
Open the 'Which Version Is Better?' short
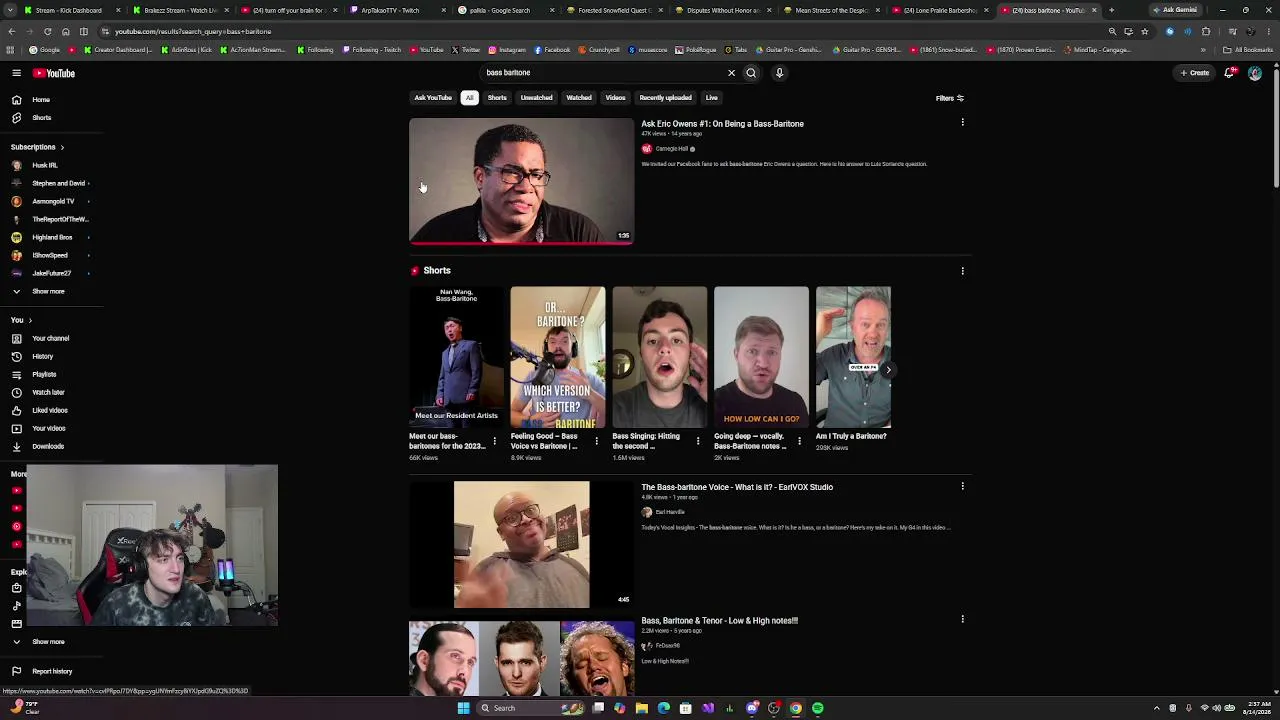(558, 358)
